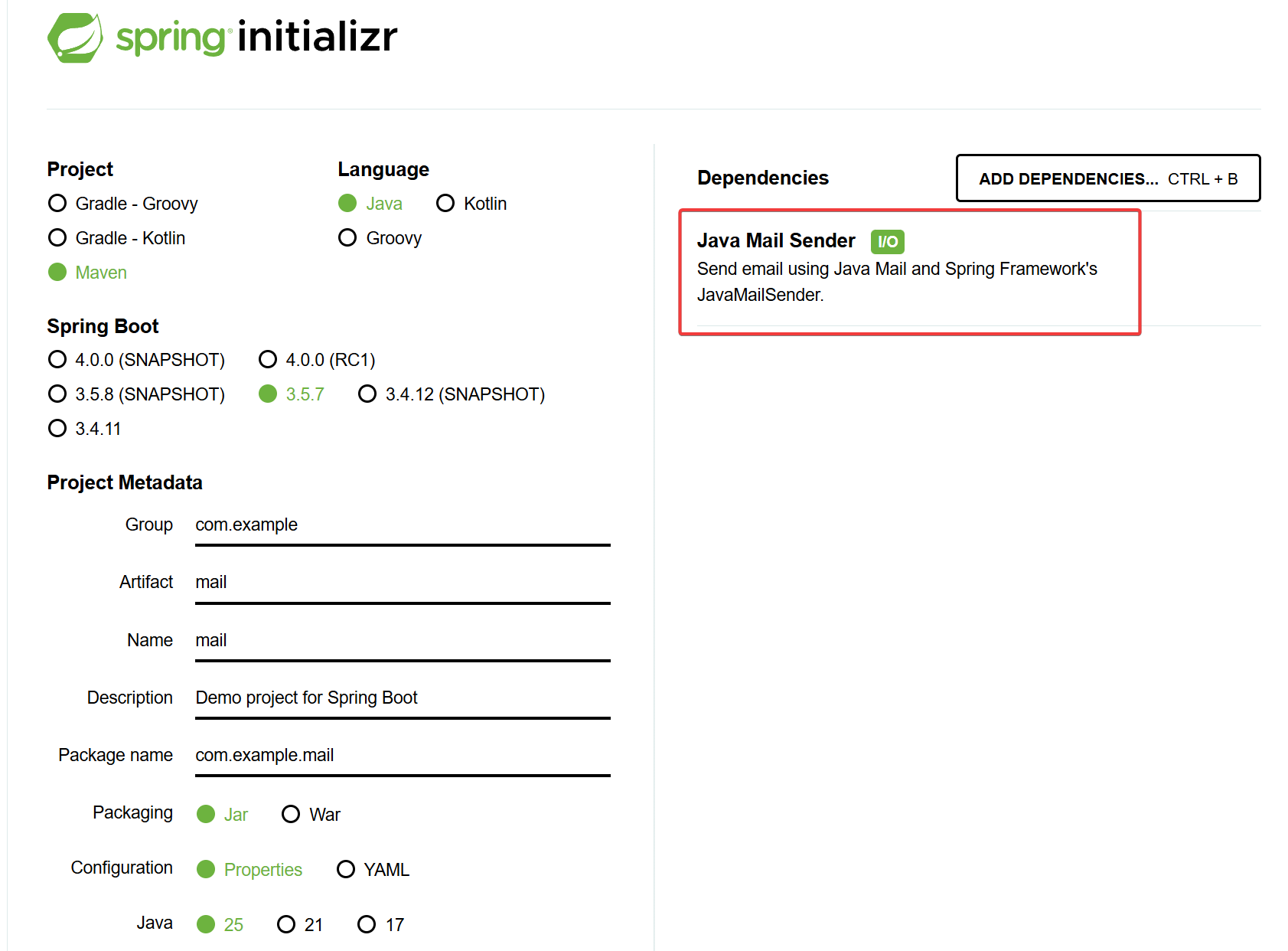Select Spring Boot 3.5.8 (SNAPSHOT)
Screen dimensions: 1288x951
click(x=57, y=394)
